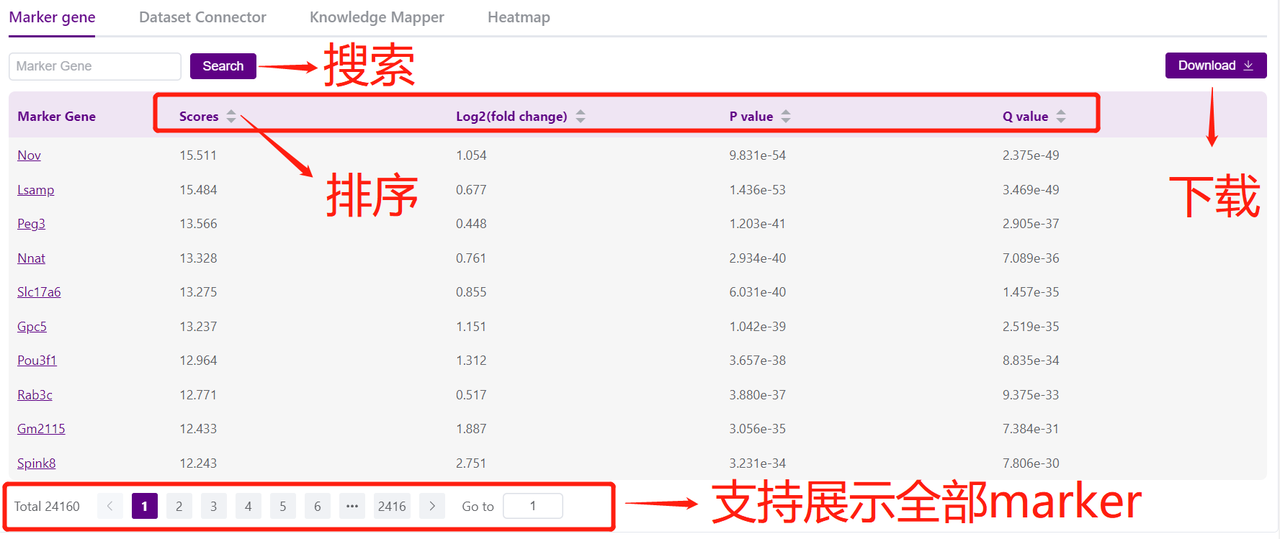Open the Nov gene link
This screenshot has width=1280, height=539.
(29, 156)
